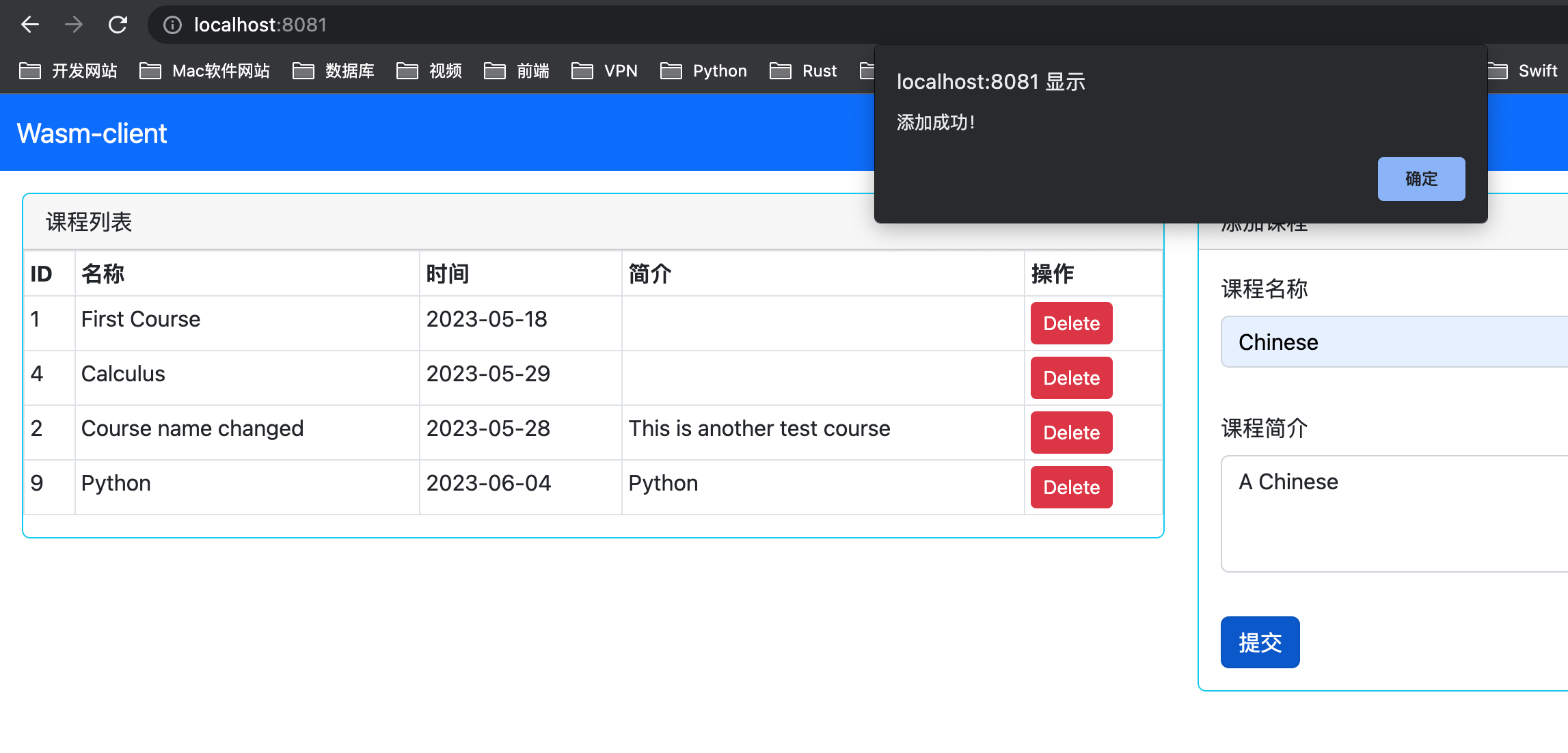
Task: Open the 前端 bookmark folder
Action: click(x=517, y=71)
